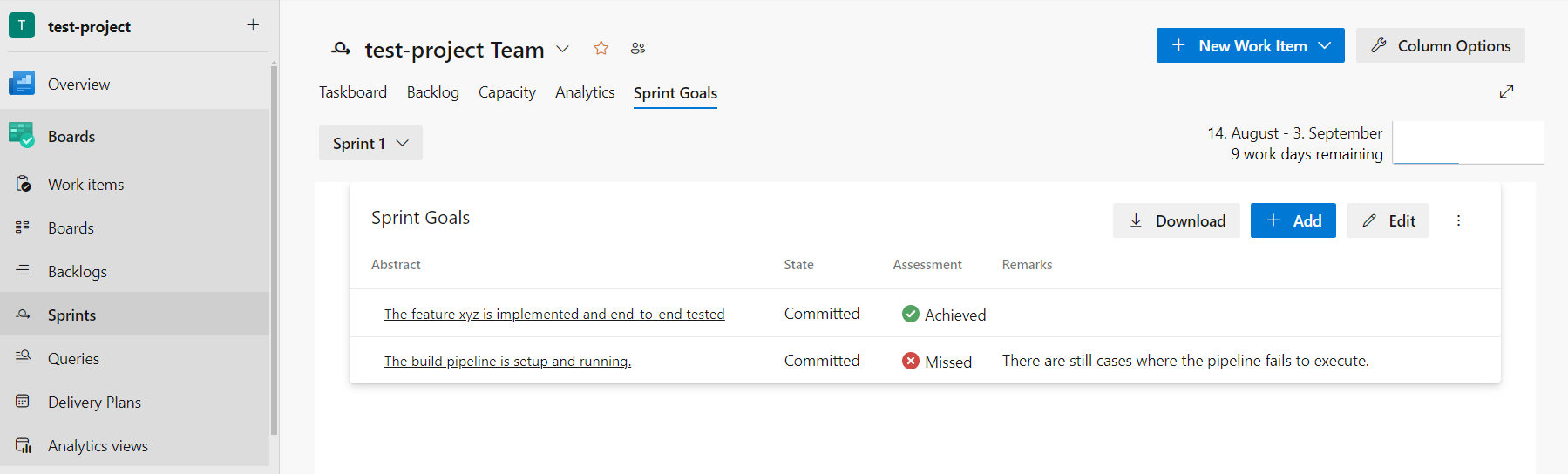The image size is (1568, 474).
Task: Open Analytics views in the sidebar
Action: coord(98,446)
